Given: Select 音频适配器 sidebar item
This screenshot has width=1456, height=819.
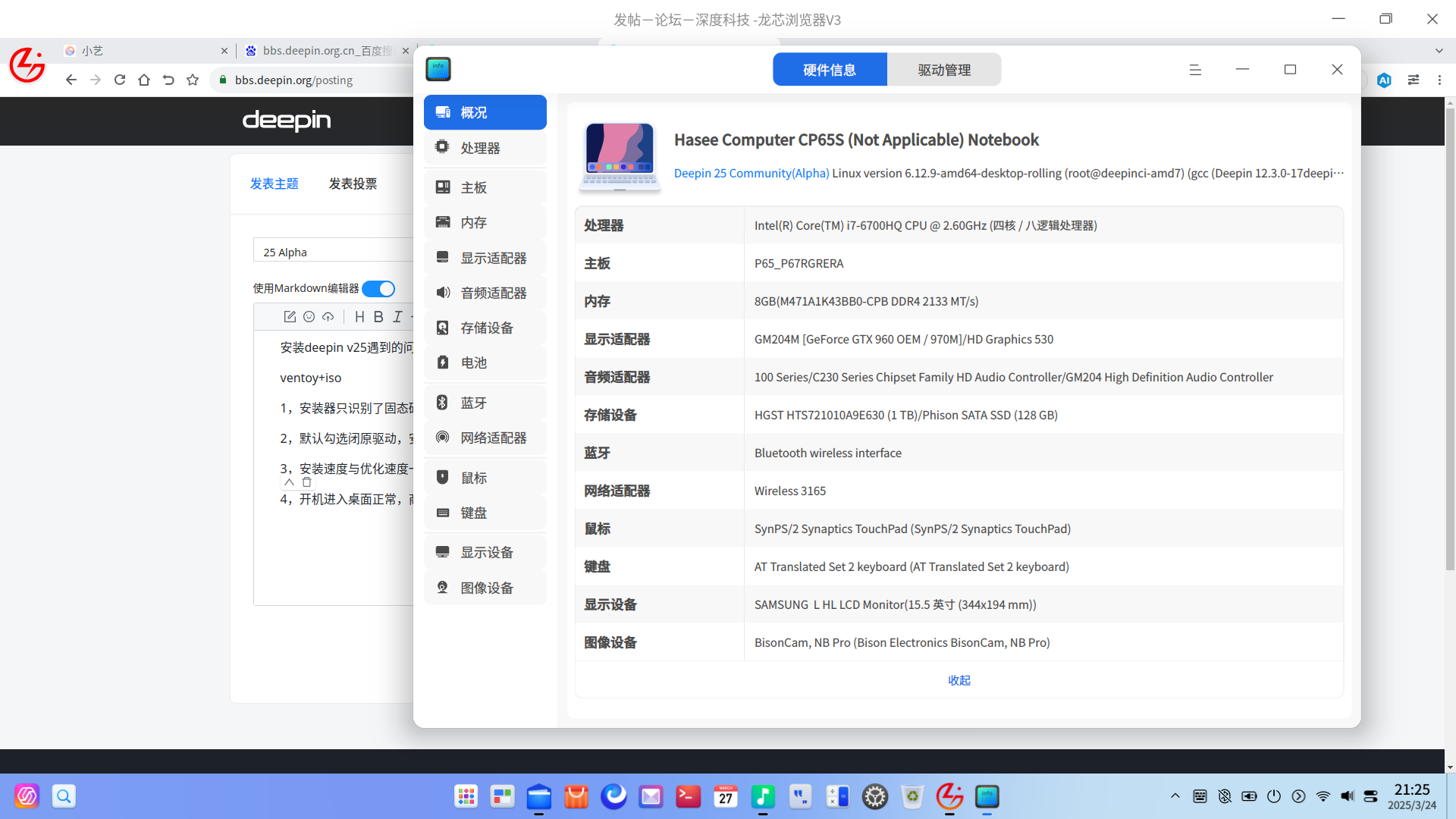Looking at the screenshot, I should (485, 293).
